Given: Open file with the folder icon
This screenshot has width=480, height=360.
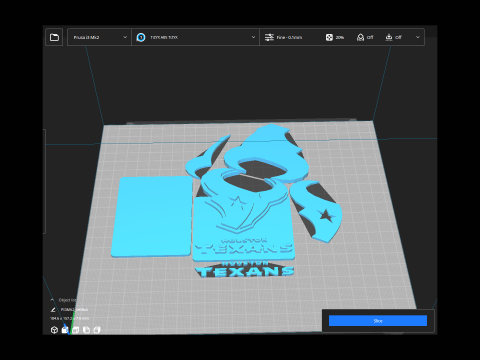Looking at the screenshot, I should coord(54,37).
